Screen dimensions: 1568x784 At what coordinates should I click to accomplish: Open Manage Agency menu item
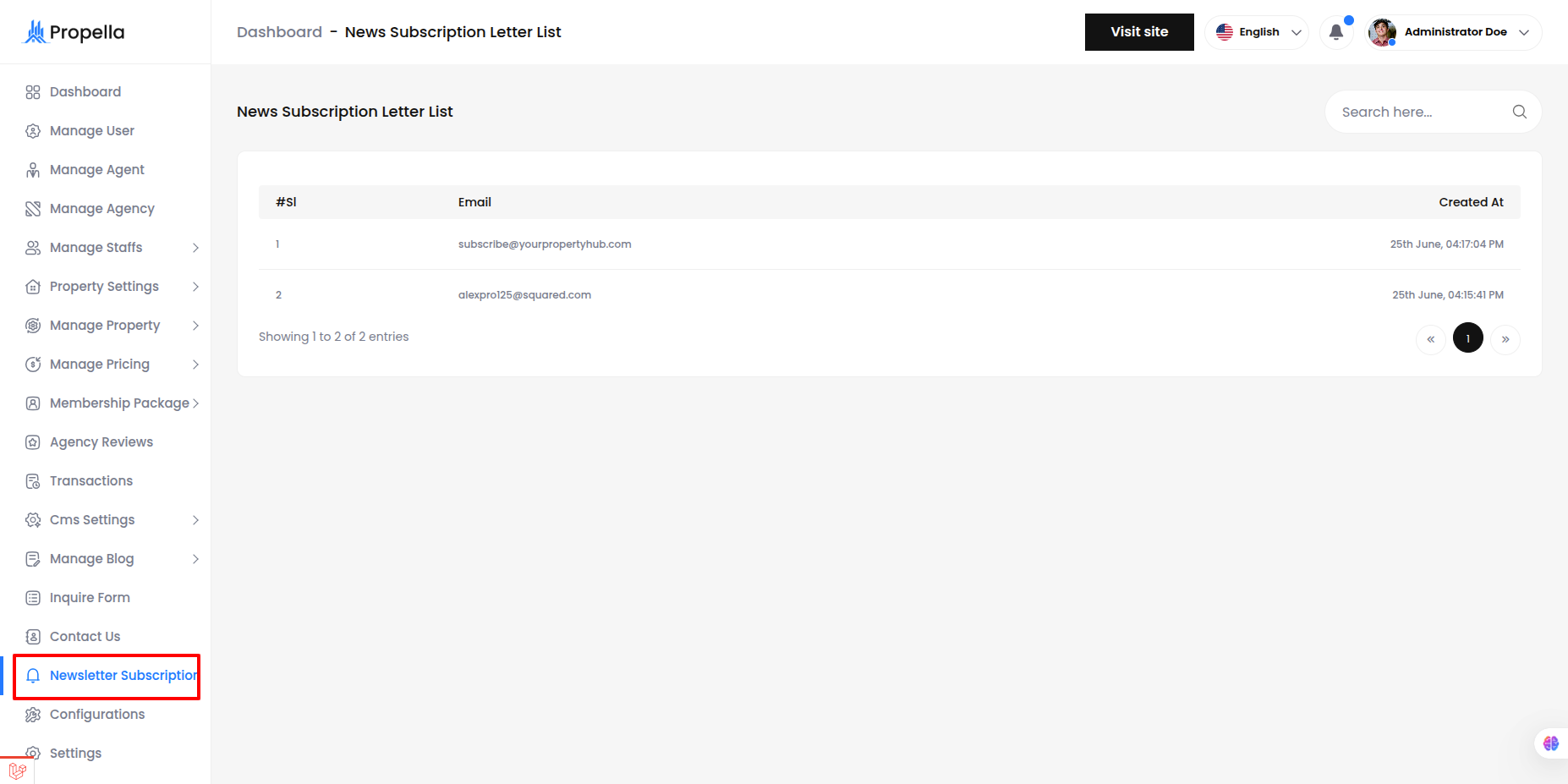click(102, 209)
